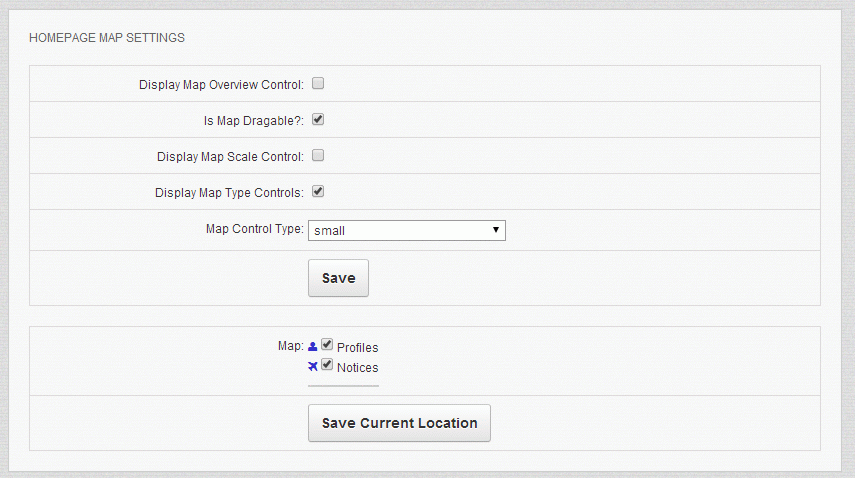855x478 pixels.
Task: Click the Save Current Location button
Action: coord(399,423)
